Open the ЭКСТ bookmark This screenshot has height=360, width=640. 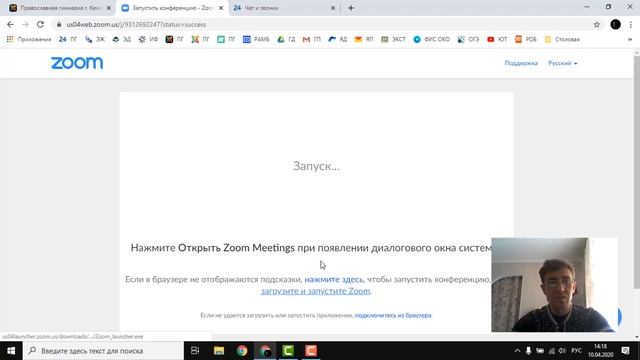[x=393, y=39]
